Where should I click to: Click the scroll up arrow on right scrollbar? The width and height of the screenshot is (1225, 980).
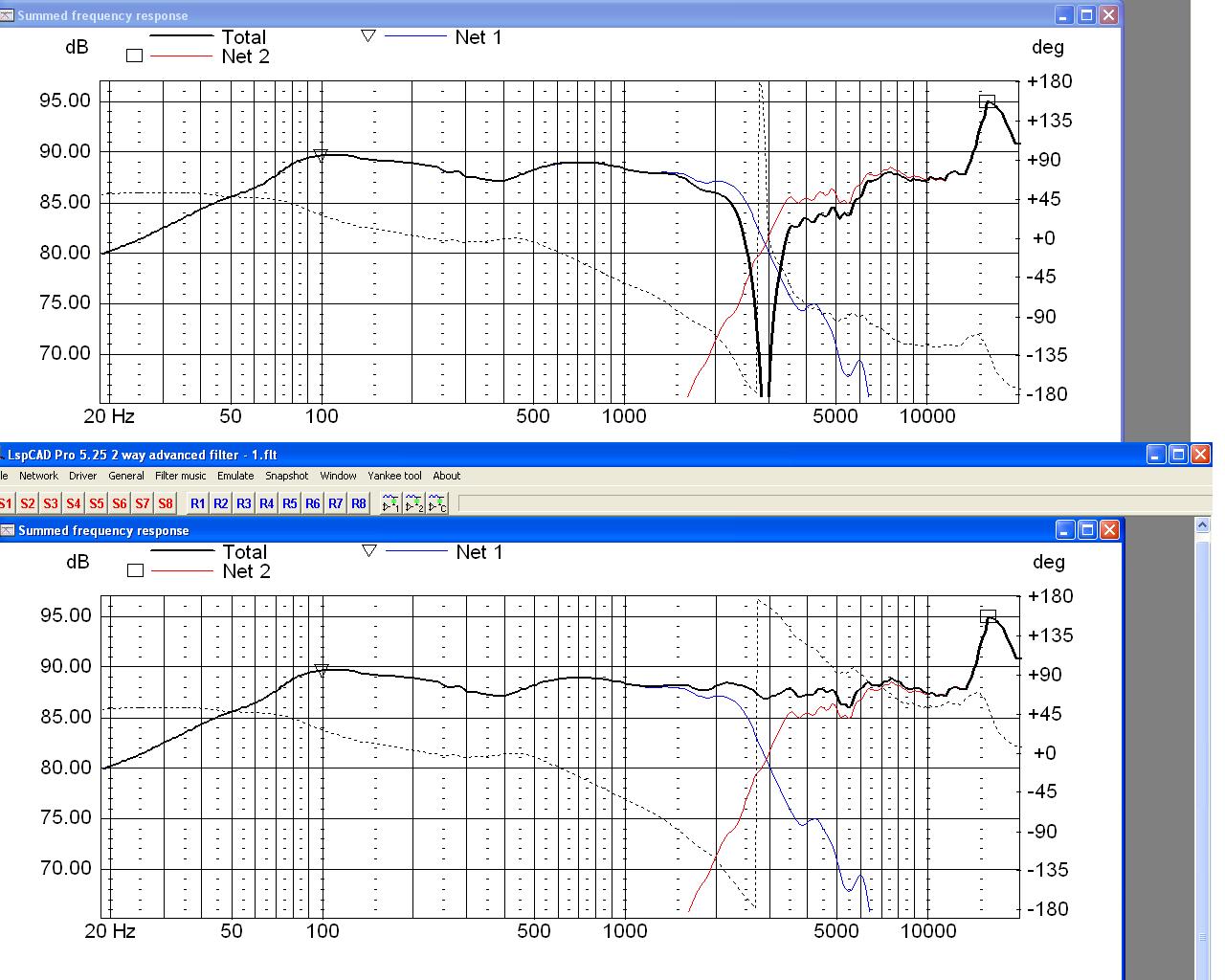[1203, 525]
